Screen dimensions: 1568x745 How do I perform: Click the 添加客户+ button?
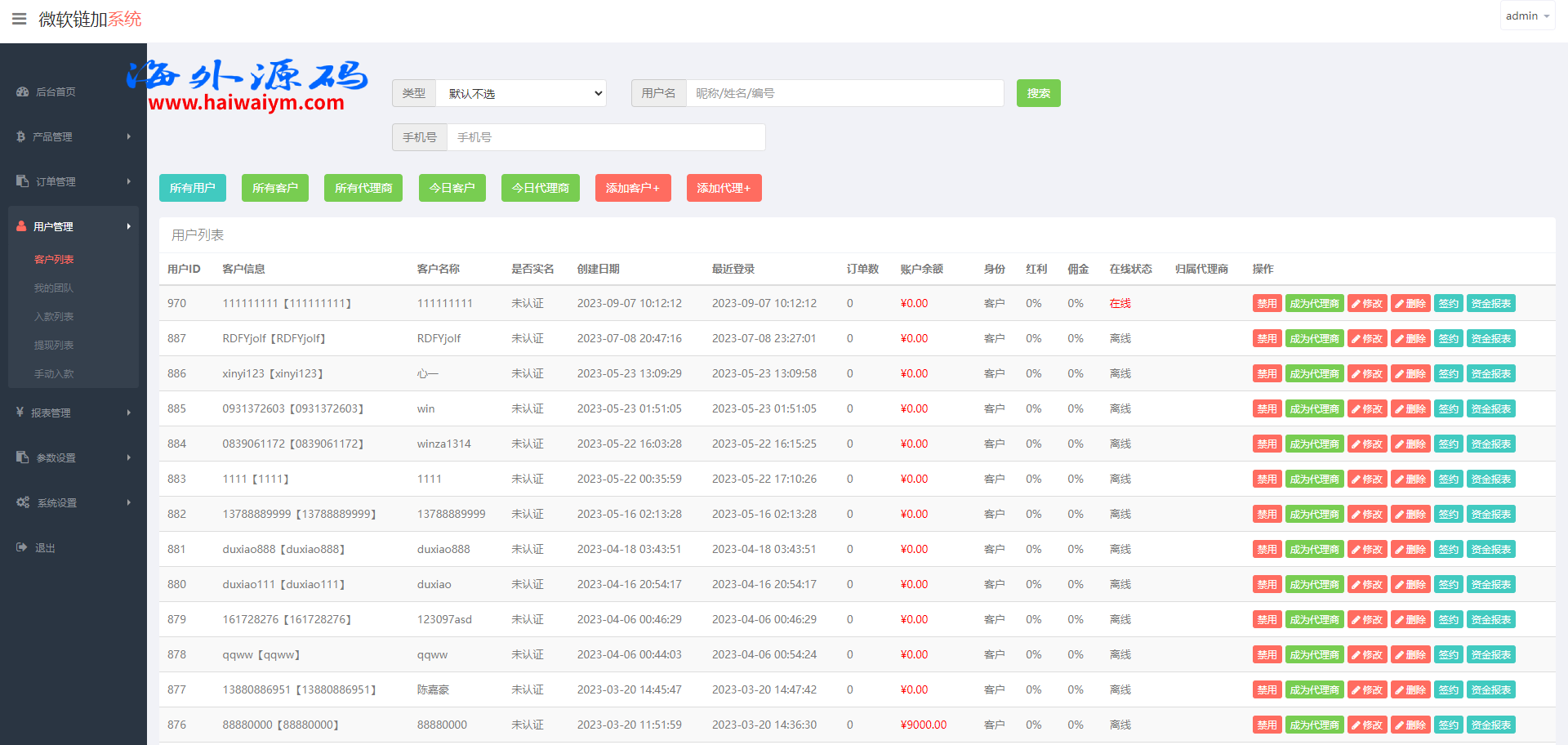(633, 188)
